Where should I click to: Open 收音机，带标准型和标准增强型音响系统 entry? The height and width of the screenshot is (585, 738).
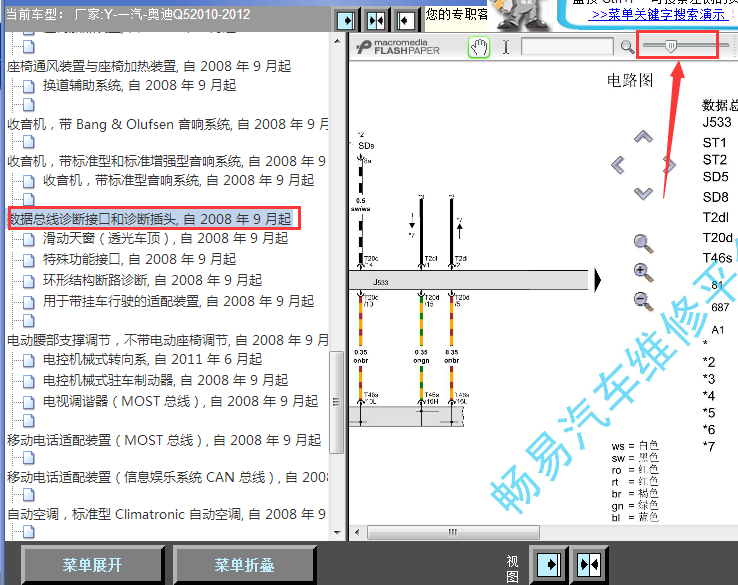166,161
